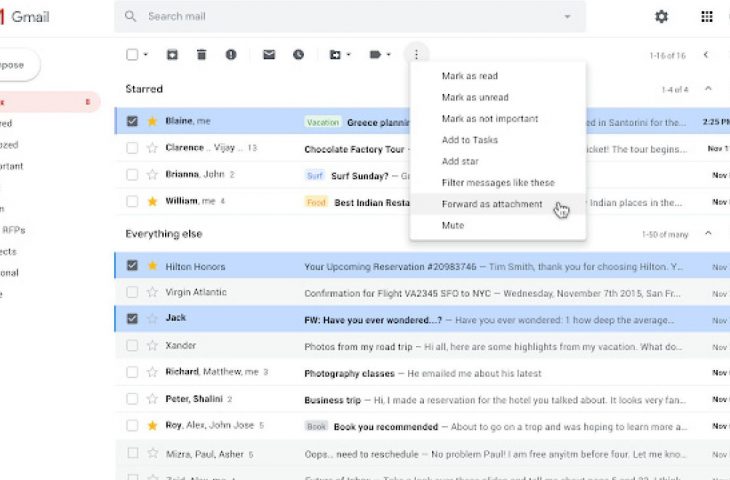Check the Xander email checkbox

(x=132, y=345)
